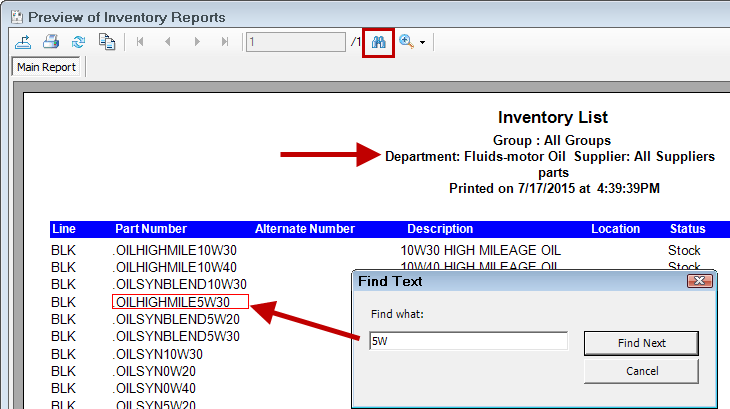This screenshot has height=409, width=730.
Task: Click the Find what text field
Action: [x=468, y=342]
